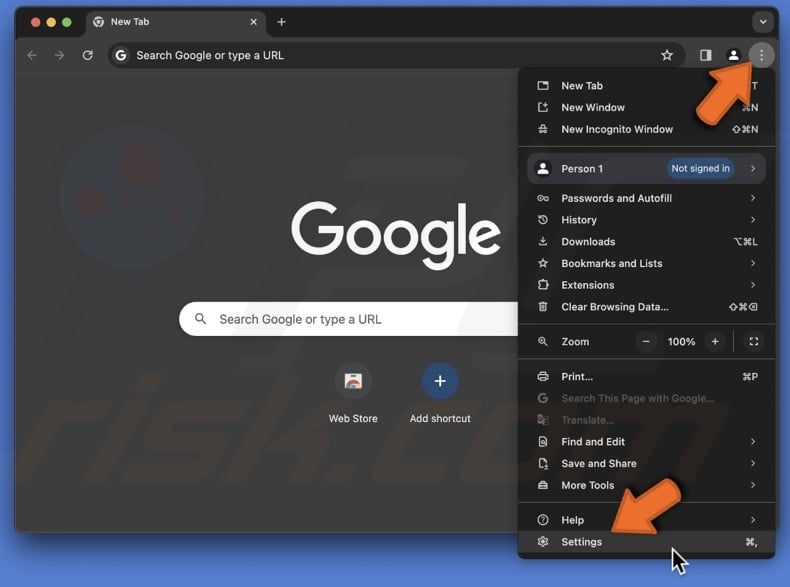The height and width of the screenshot is (587, 790).
Task: Choose New Tab from the menu
Action: tap(646, 86)
